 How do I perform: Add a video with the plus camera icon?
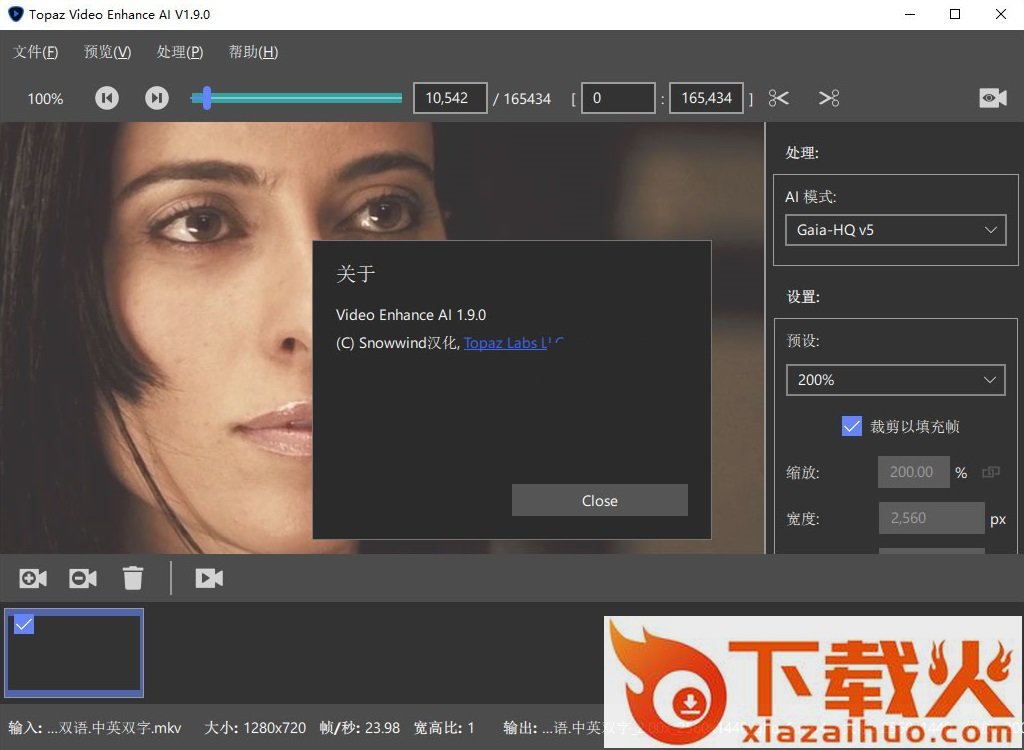pyautogui.click(x=33, y=578)
